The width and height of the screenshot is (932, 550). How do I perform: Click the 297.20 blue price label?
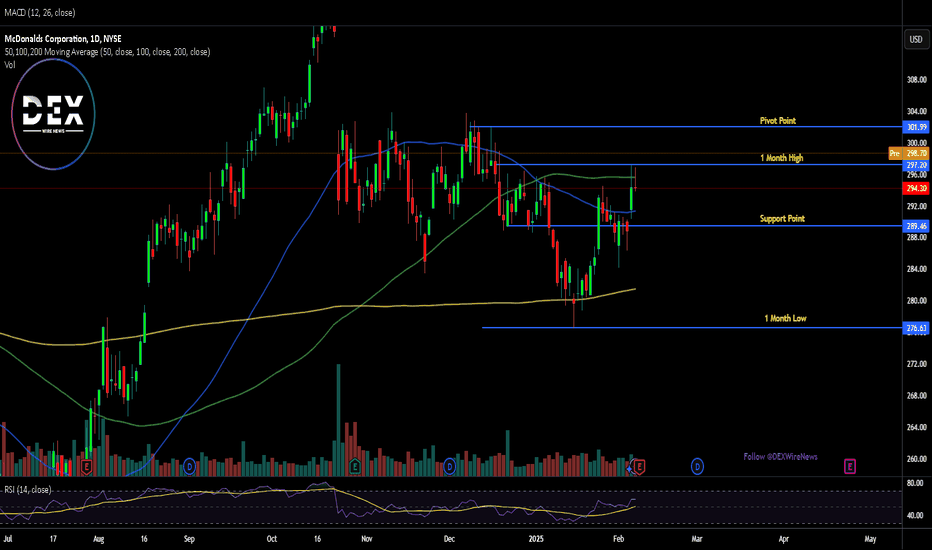click(915, 165)
